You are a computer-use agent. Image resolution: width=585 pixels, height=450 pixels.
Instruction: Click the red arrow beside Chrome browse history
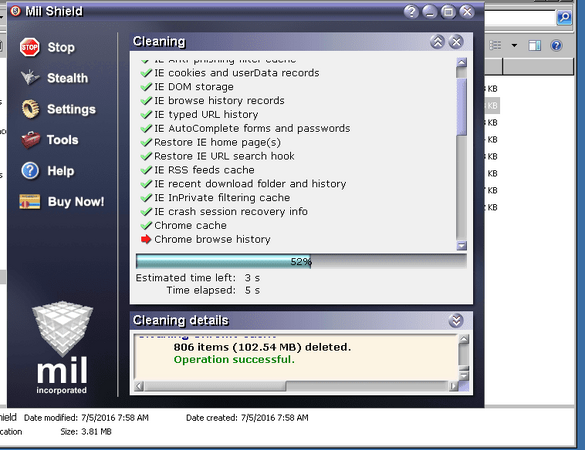pos(146,239)
